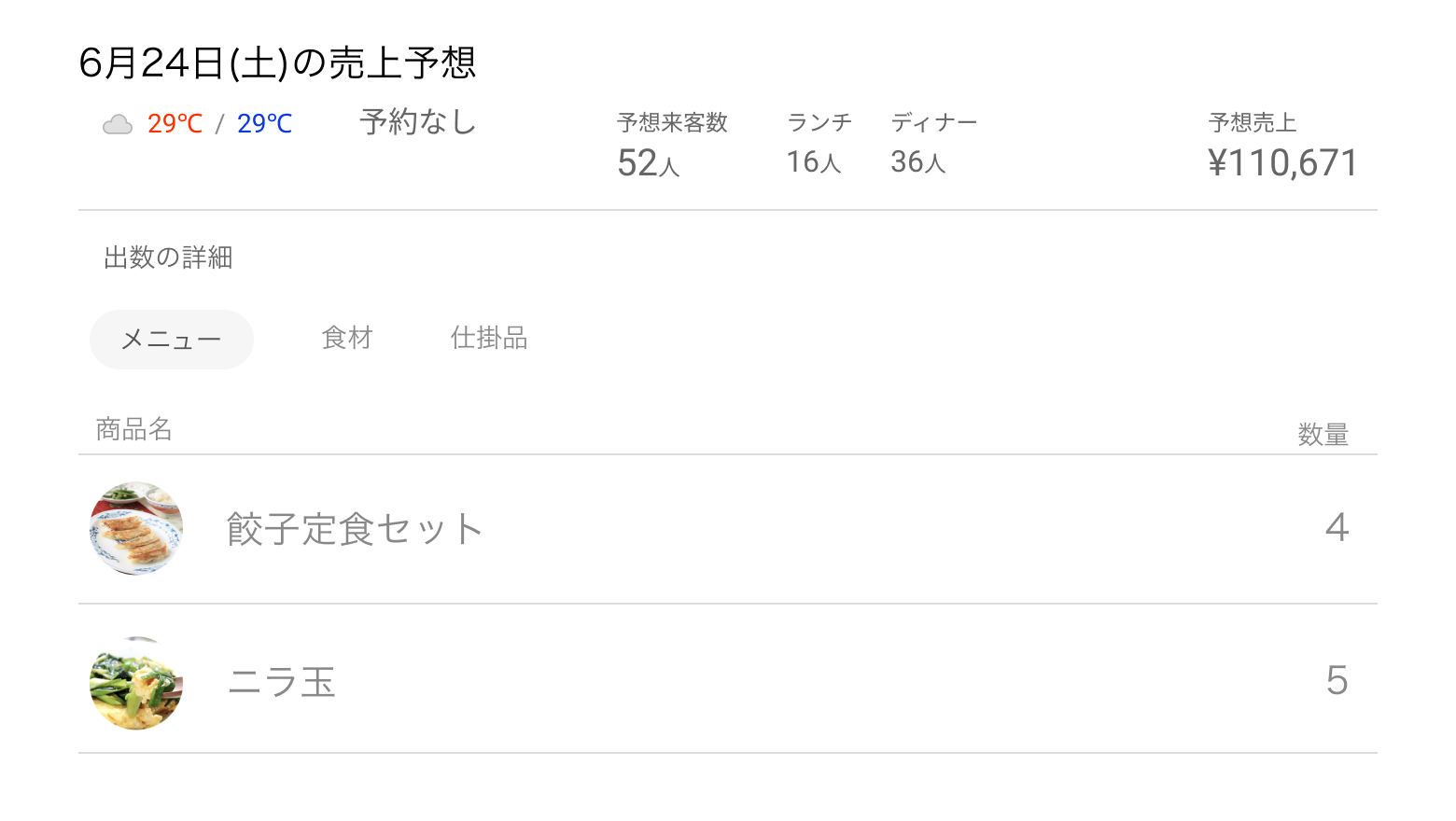Sort by the 数量 column header

[x=1323, y=435]
